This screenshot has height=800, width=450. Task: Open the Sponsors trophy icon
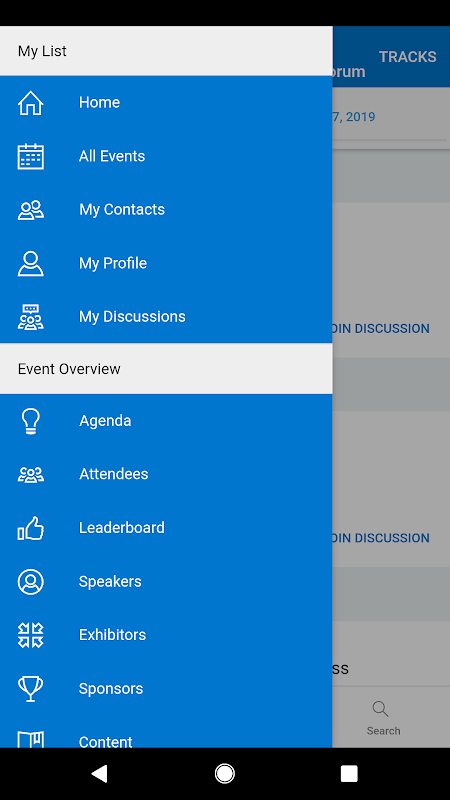click(x=31, y=689)
